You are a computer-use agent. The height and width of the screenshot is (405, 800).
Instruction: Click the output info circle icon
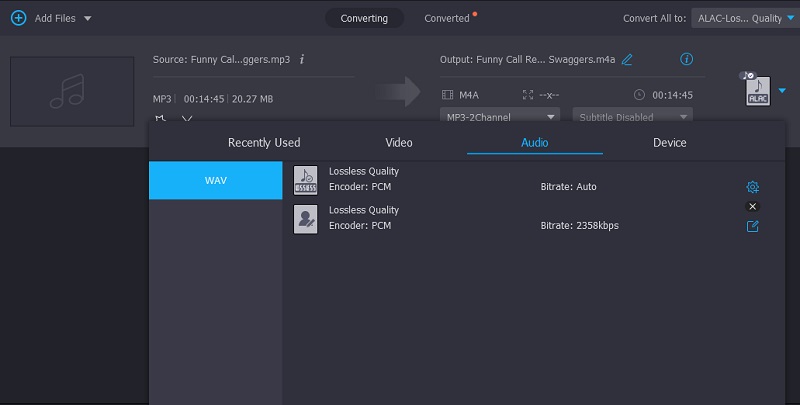tap(687, 59)
